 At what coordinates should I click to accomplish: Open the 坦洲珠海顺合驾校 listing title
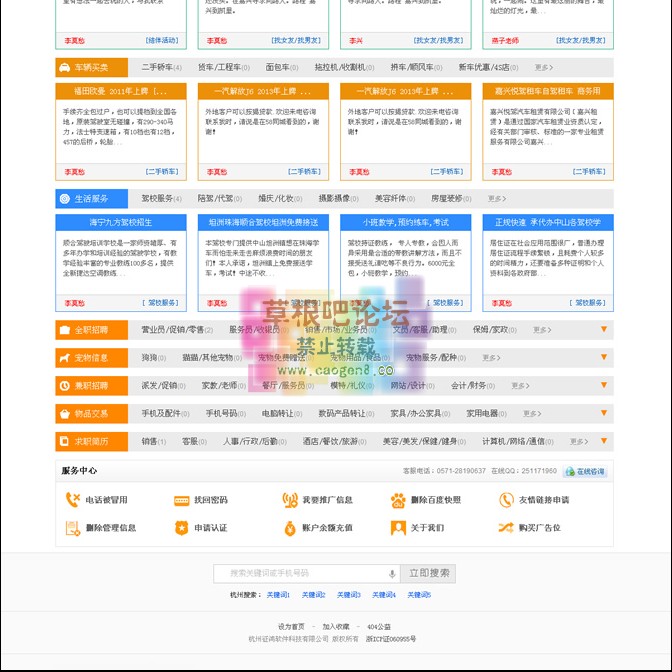263,222
